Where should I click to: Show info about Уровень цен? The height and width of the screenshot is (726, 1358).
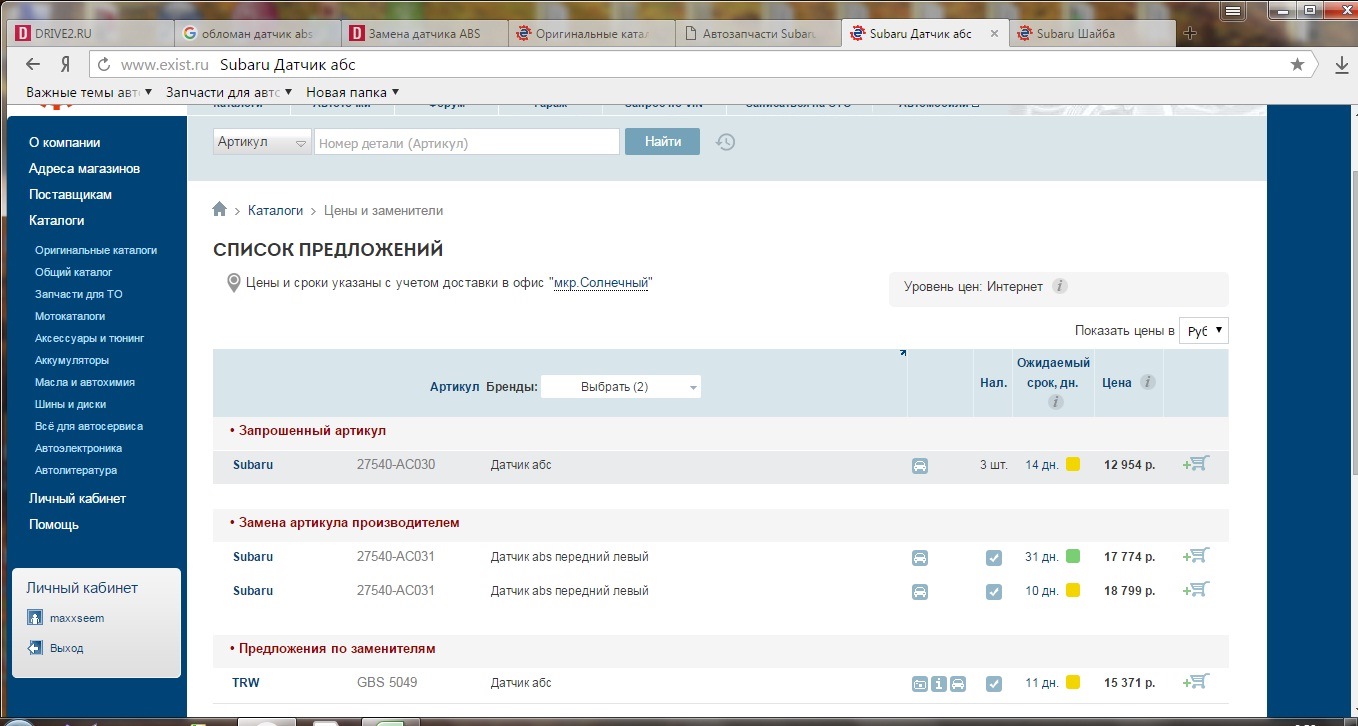tap(1060, 286)
